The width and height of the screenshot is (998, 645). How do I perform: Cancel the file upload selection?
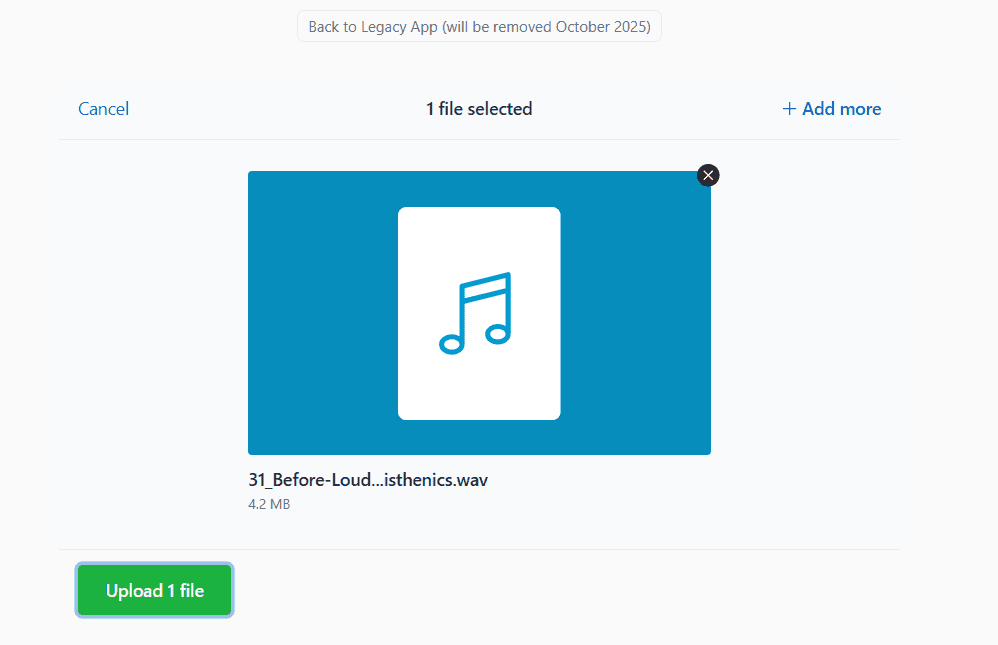click(104, 109)
